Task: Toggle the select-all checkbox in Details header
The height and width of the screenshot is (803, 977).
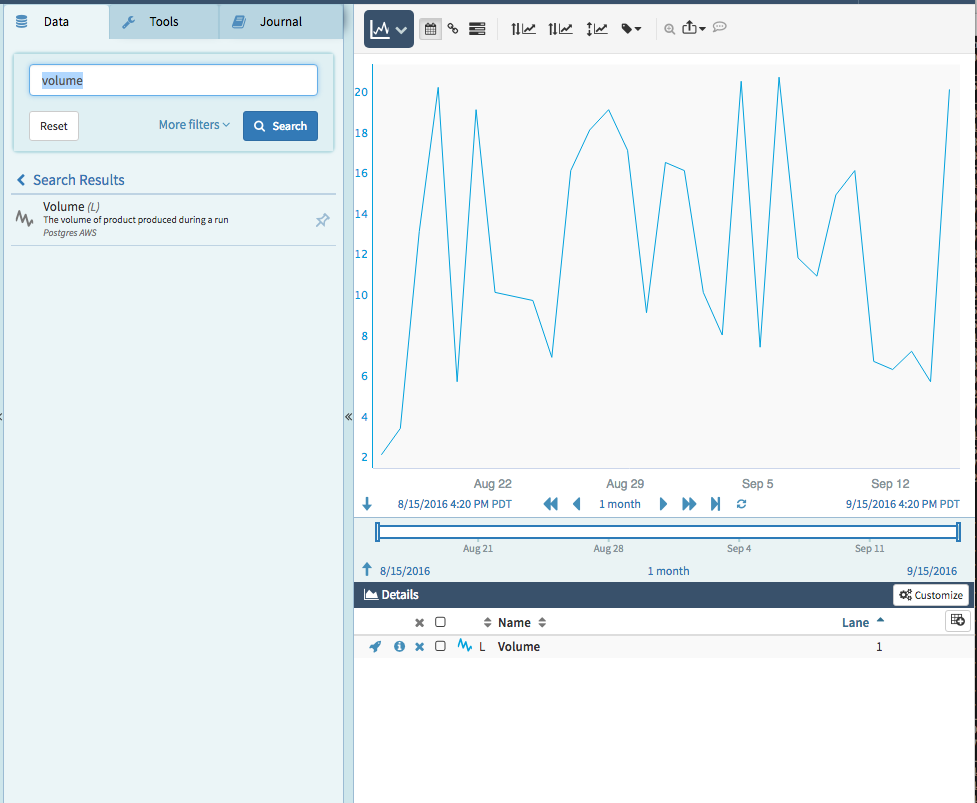Action: tap(440, 622)
